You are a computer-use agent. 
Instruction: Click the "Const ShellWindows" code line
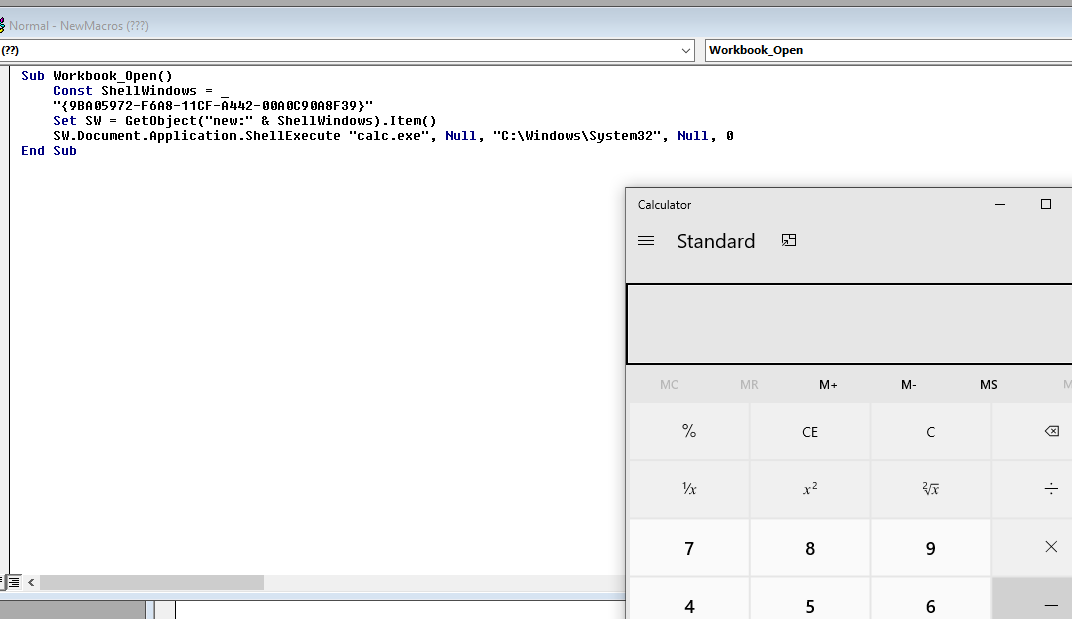(x=141, y=91)
